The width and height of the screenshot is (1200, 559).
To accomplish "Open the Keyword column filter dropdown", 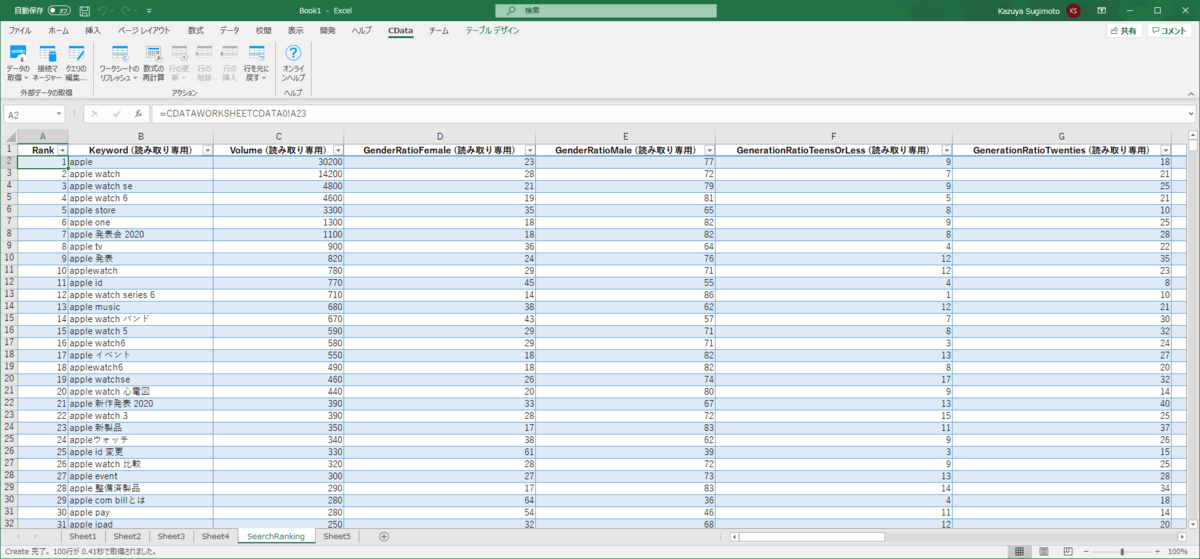I will [x=207, y=150].
